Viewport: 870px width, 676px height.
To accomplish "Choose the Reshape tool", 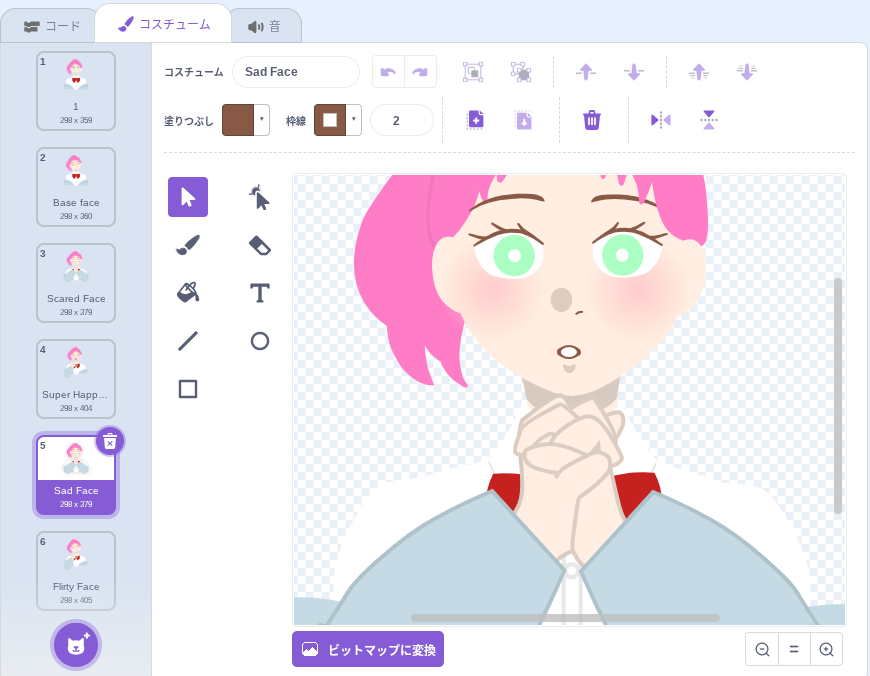I will (x=260, y=197).
